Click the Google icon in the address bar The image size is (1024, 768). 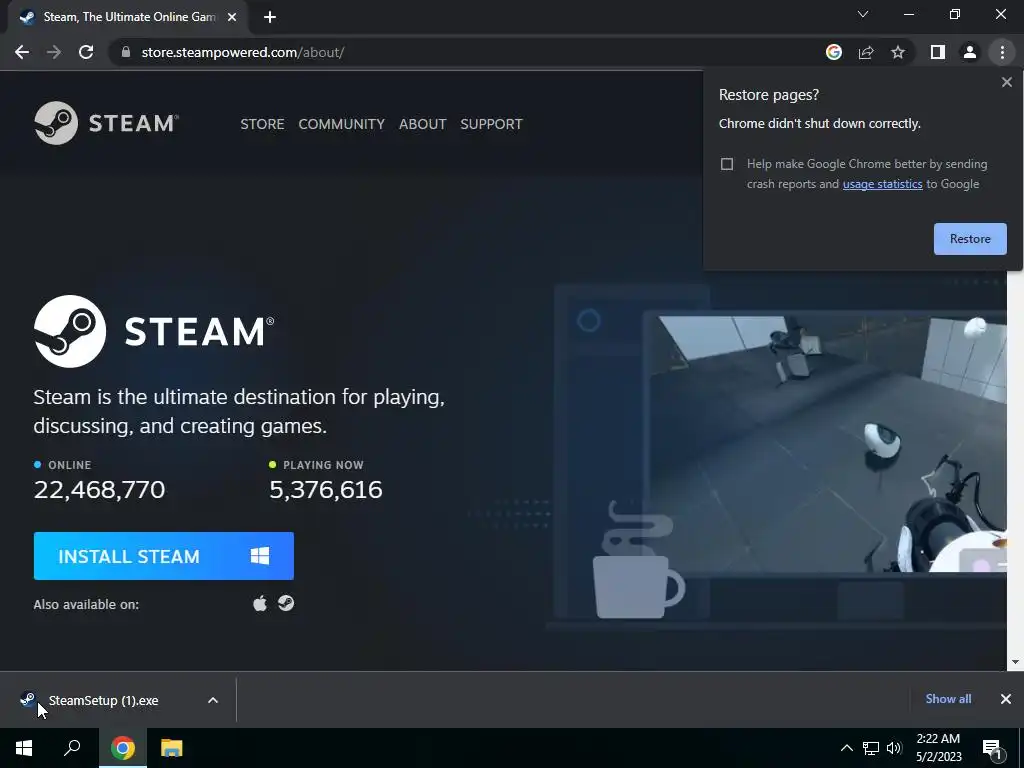coord(833,52)
